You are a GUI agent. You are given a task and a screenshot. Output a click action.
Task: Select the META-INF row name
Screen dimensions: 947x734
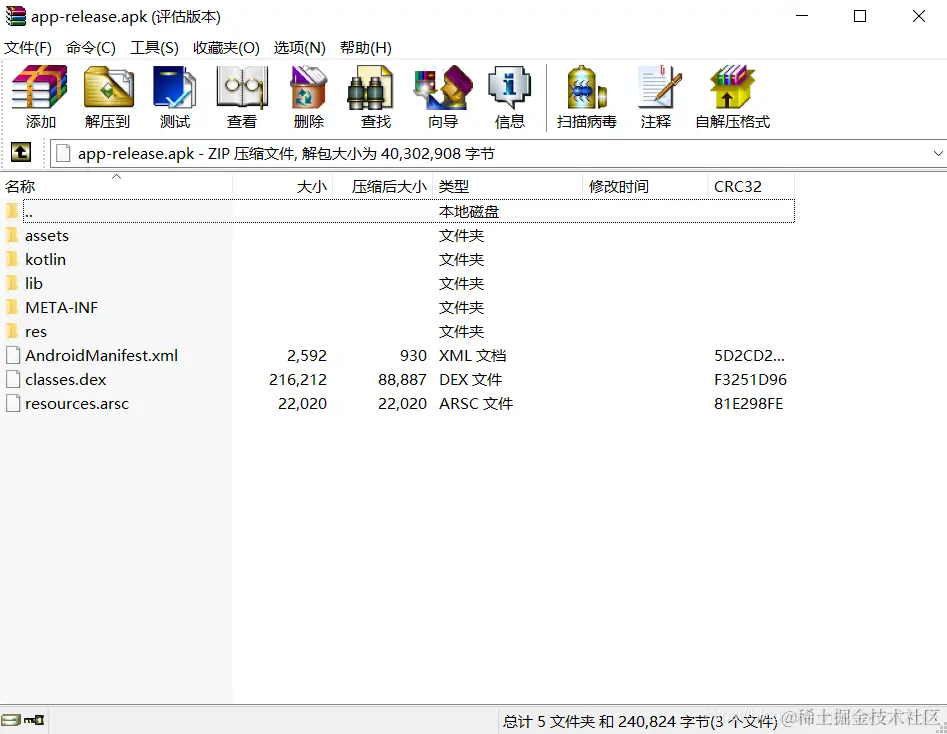(x=61, y=307)
